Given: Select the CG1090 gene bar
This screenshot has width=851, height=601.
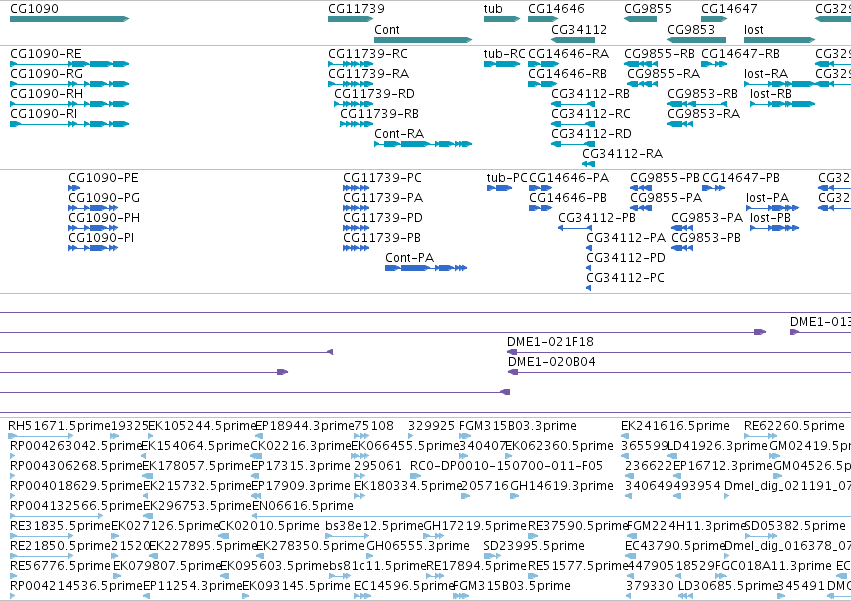Looking at the screenshot, I should pyautogui.click(x=69, y=19).
